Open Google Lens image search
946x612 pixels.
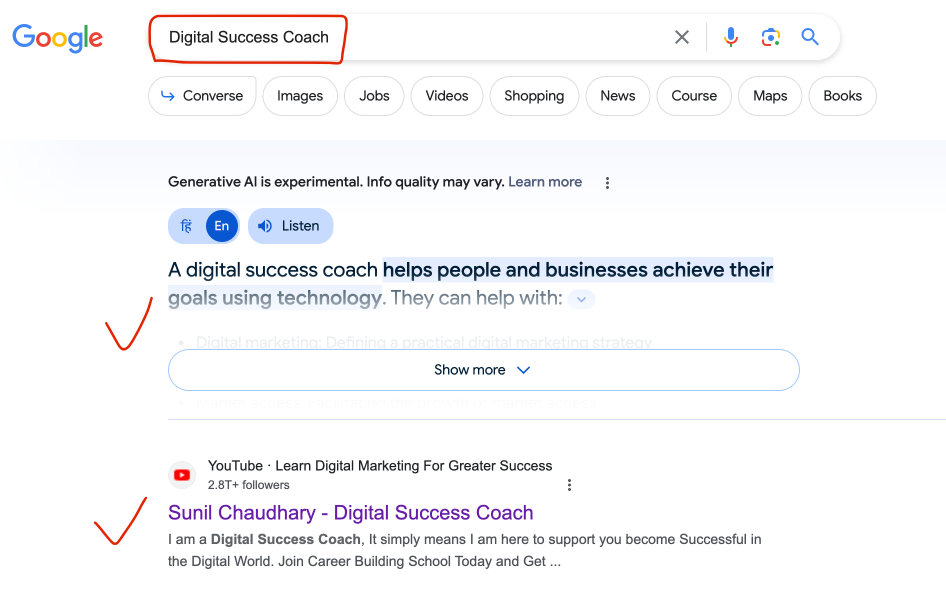[770, 36]
